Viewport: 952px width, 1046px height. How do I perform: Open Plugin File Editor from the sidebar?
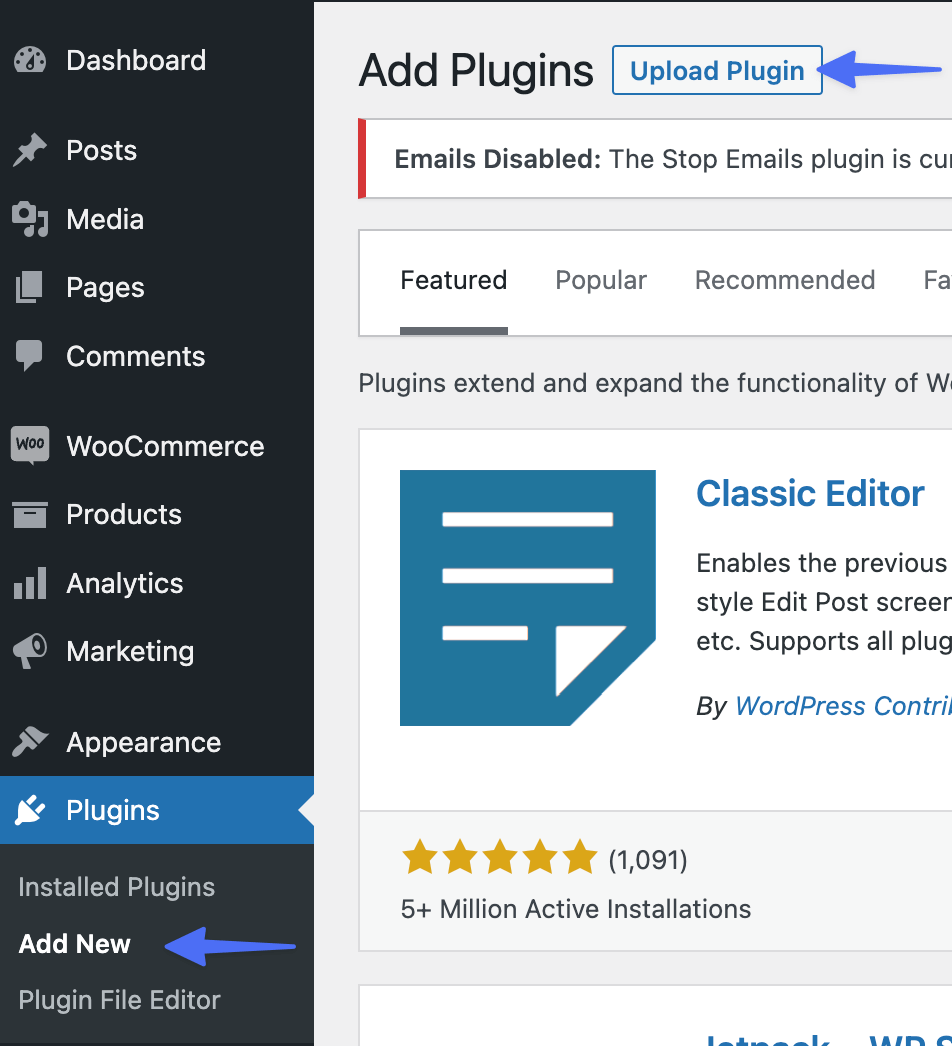click(x=118, y=1000)
